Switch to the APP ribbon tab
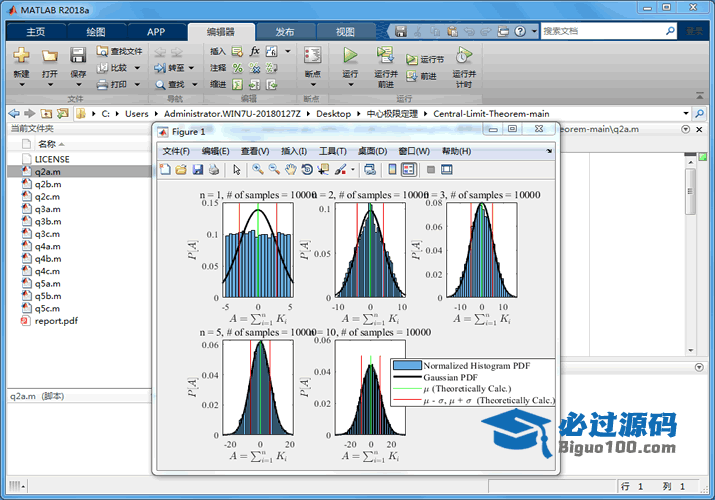 pyautogui.click(x=156, y=31)
